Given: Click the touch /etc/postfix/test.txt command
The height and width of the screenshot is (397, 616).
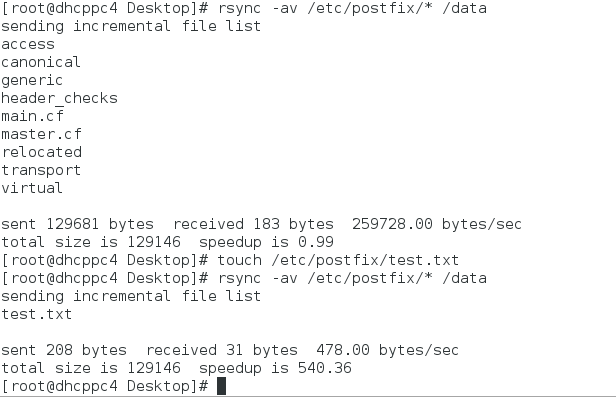Looking at the screenshot, I should (x=338, y=260).
